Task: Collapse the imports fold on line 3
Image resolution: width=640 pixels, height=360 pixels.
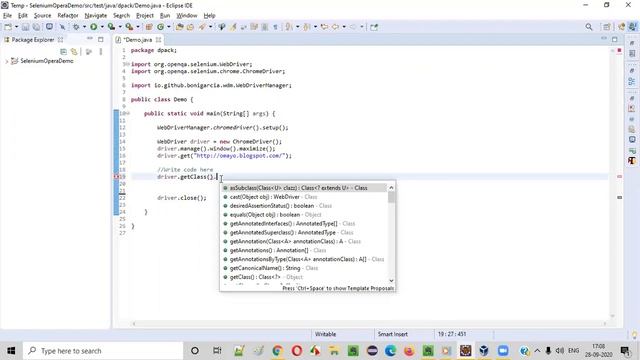Action: tap(129, 64)
